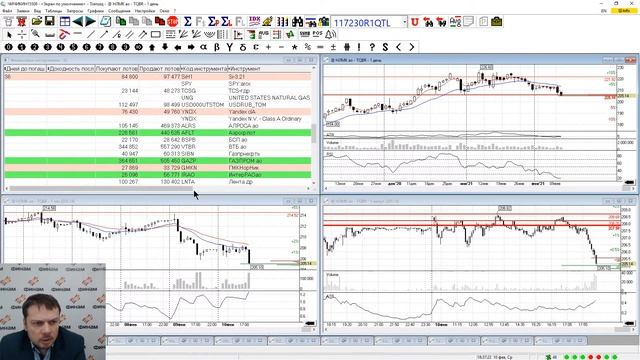
Task: Click the SWB toolbar icon
Action: click(x=304, y=35)
